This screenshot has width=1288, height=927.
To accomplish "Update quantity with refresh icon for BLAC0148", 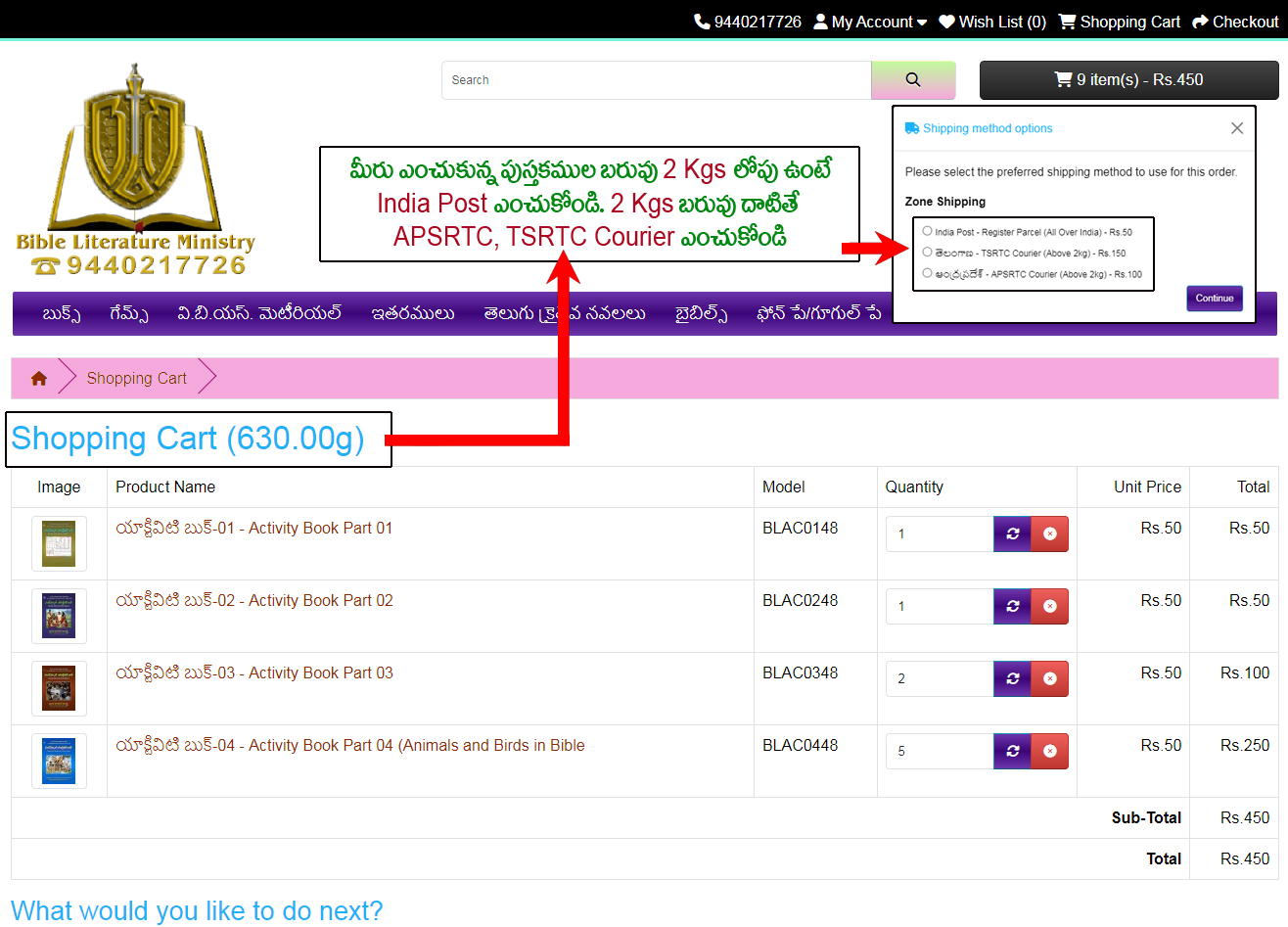I will point(1012,533).
